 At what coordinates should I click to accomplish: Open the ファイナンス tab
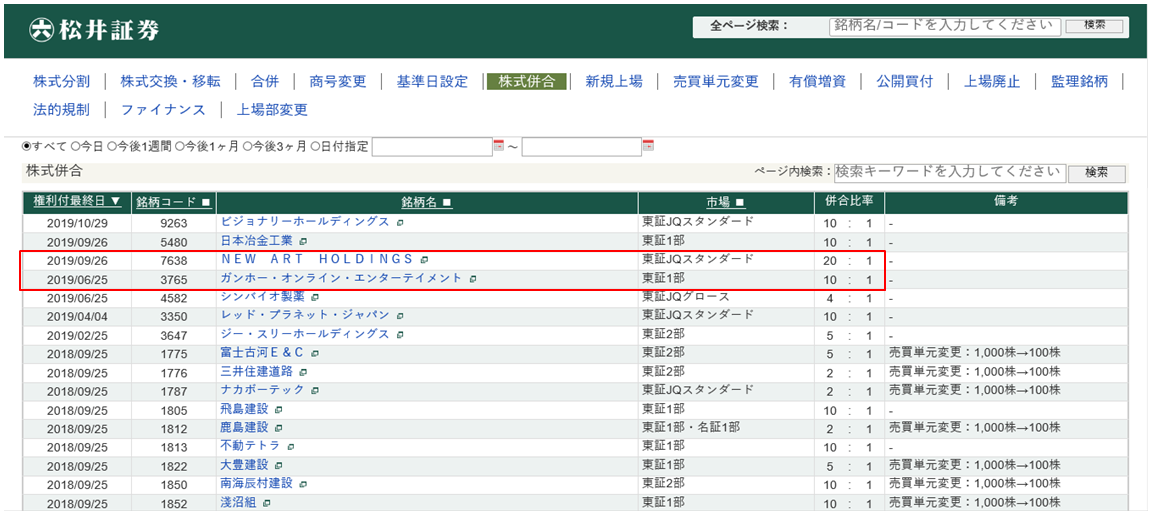(163, 110)
